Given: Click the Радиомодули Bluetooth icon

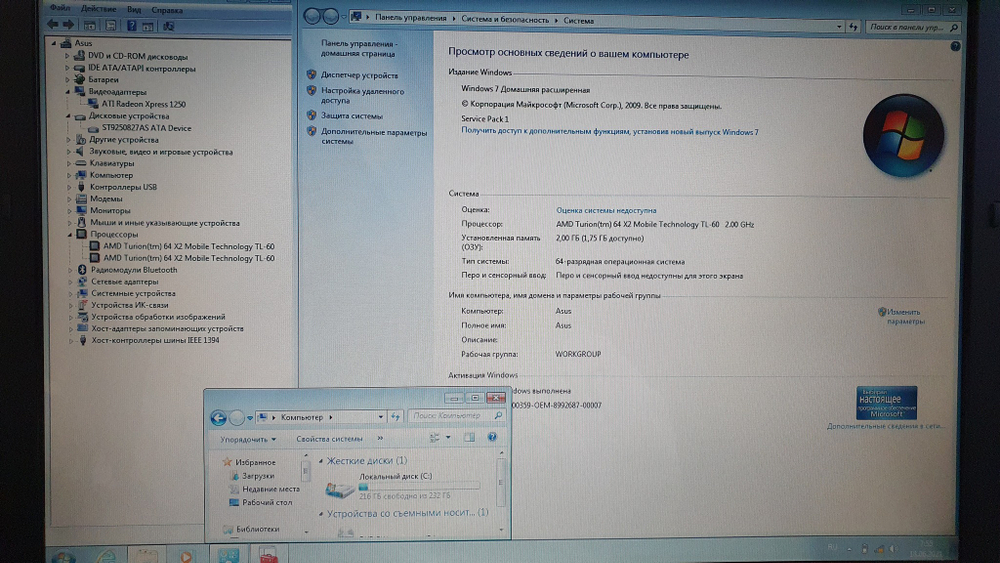Looking at the screenshot, I should coord(82,270).
